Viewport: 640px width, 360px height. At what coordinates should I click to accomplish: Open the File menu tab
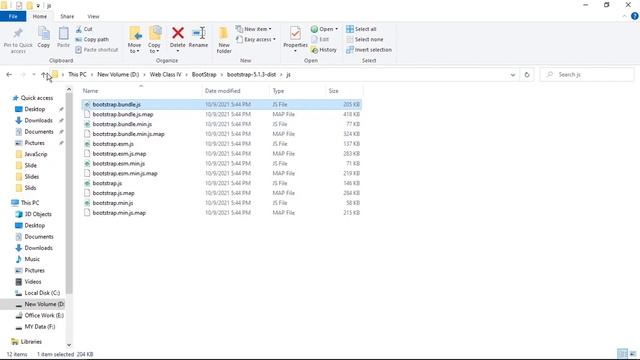(13, 16)
